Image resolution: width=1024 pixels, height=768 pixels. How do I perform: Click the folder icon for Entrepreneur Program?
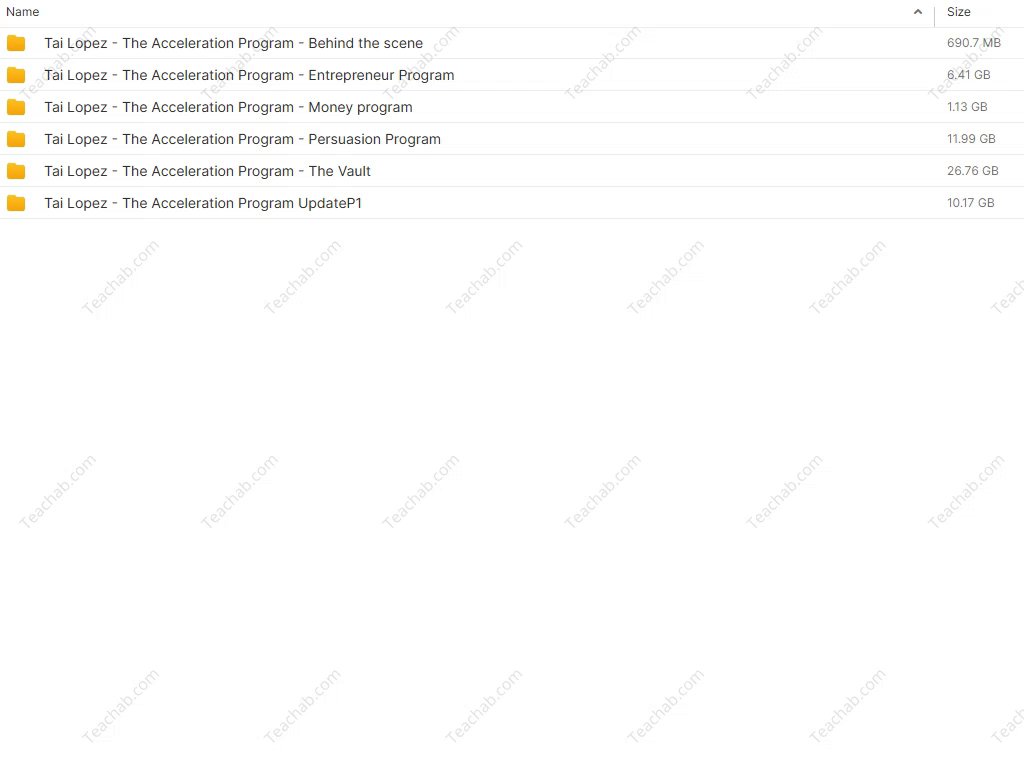[x=16, y=75]
